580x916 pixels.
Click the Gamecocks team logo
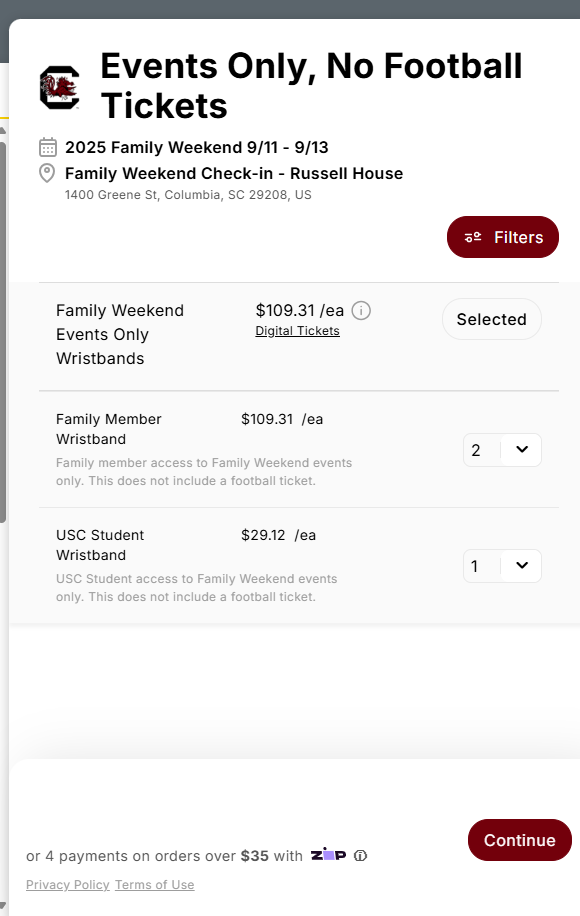pos(60,88)
